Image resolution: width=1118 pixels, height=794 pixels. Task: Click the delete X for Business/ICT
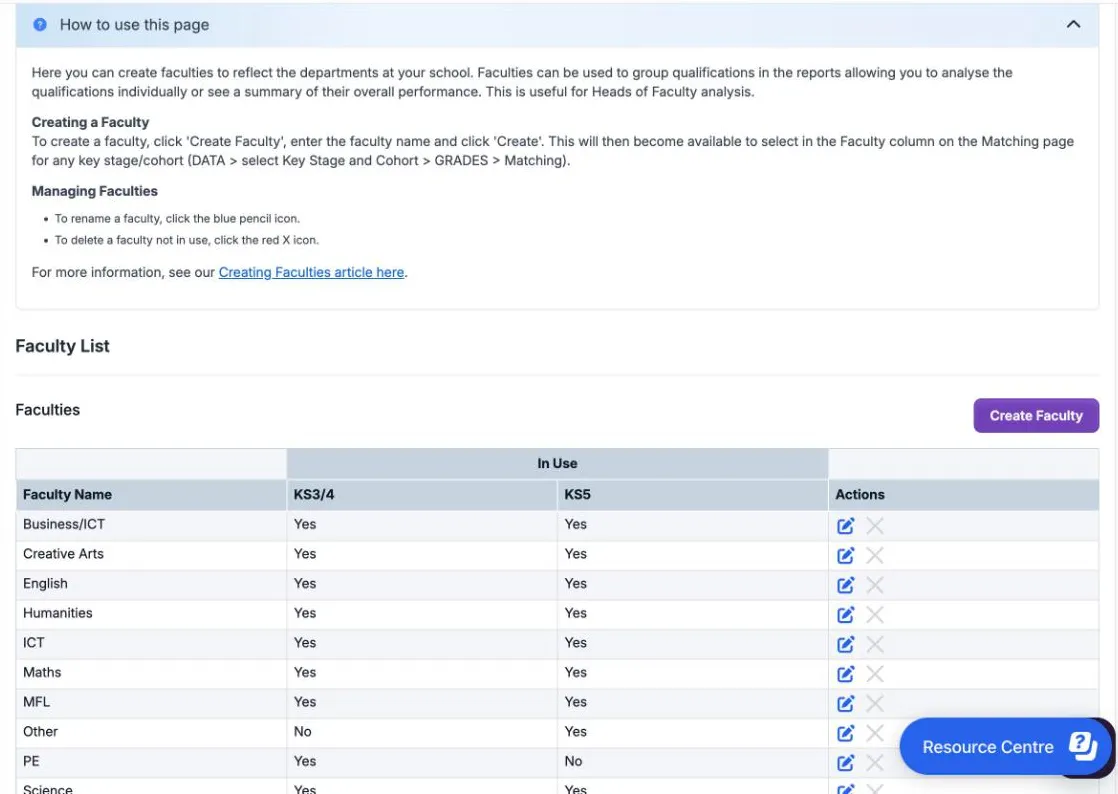[875, 526]
